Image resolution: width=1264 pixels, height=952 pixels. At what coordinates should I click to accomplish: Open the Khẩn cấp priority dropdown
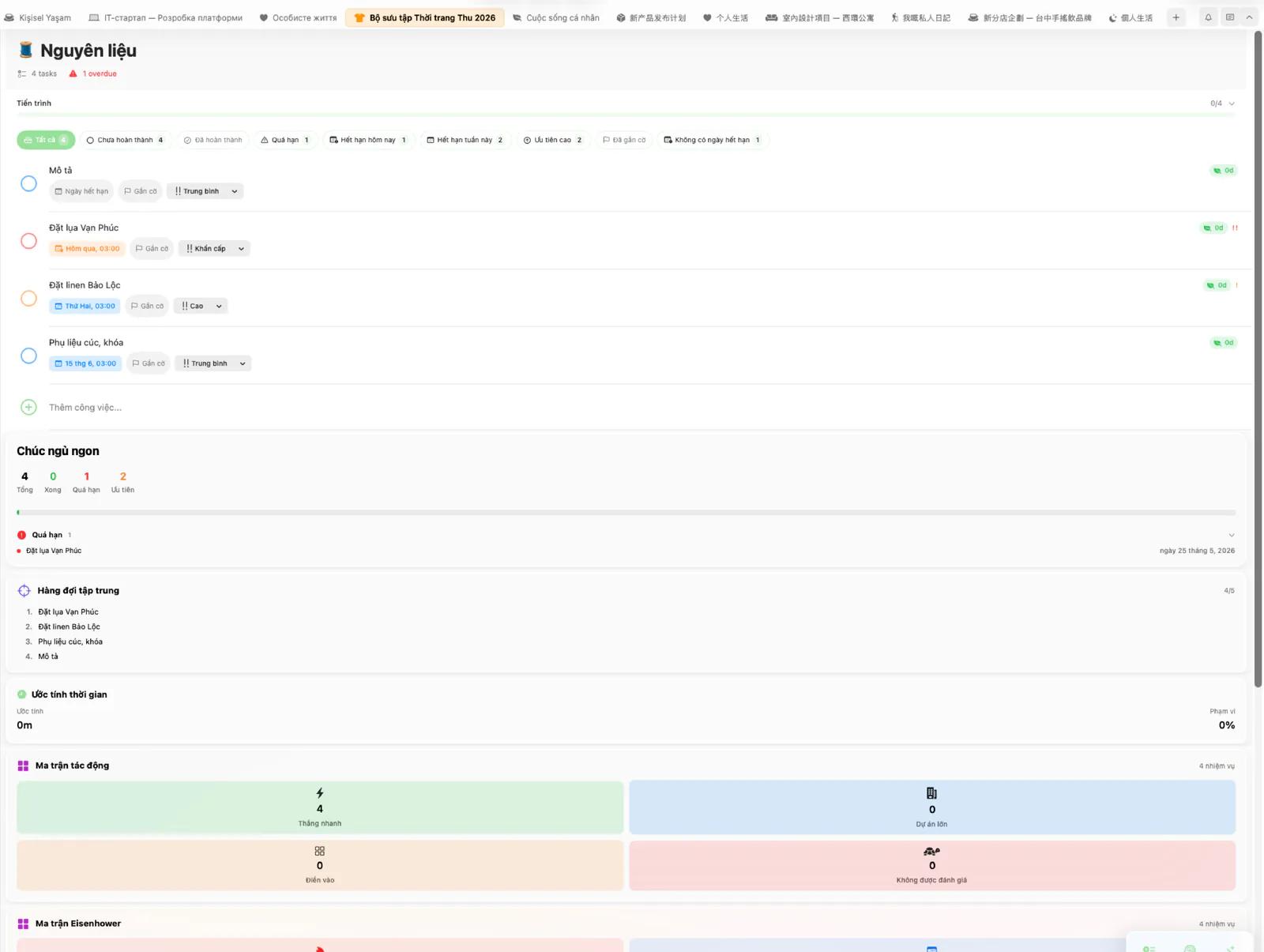click(214, 248)
